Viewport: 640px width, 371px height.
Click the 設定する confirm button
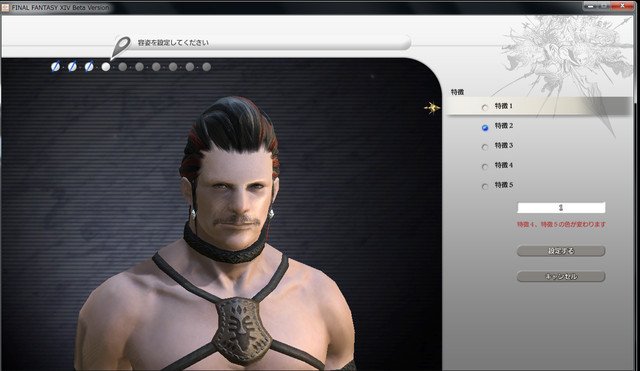pos(561,251)
